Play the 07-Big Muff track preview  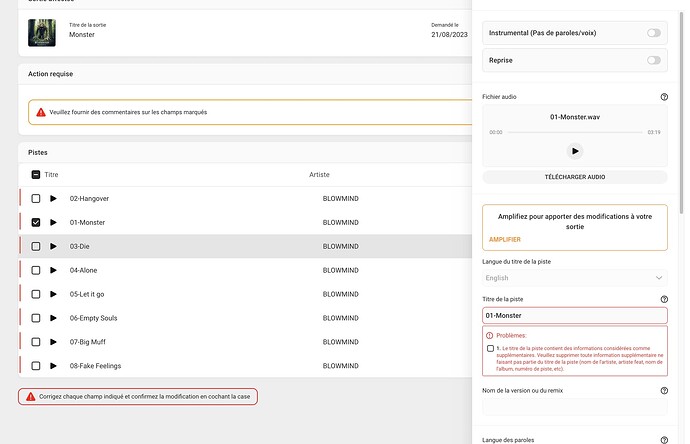[53, 342]
